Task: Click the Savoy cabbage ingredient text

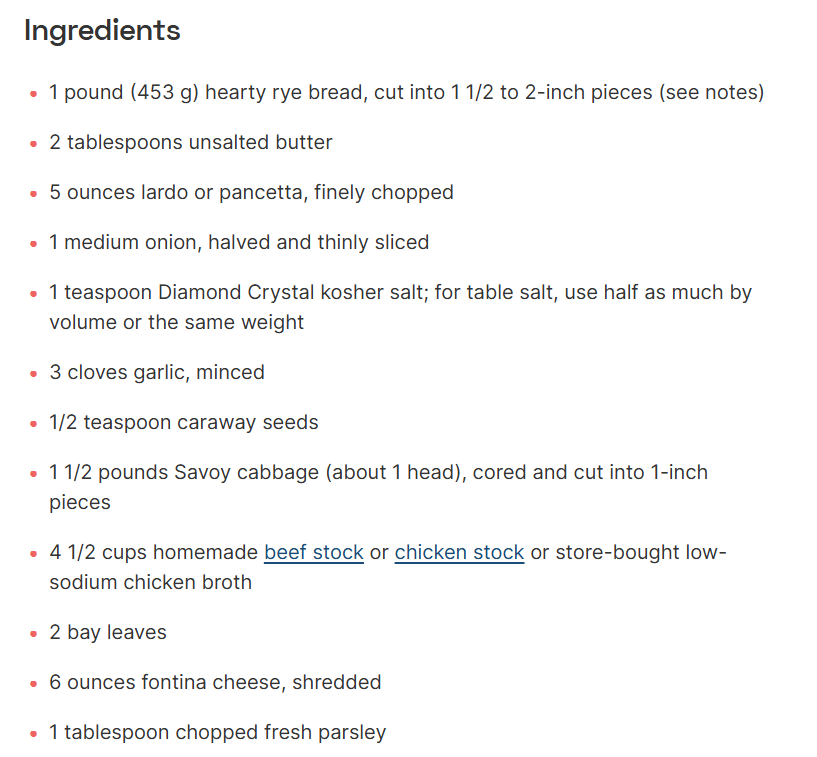Action: 378,487
